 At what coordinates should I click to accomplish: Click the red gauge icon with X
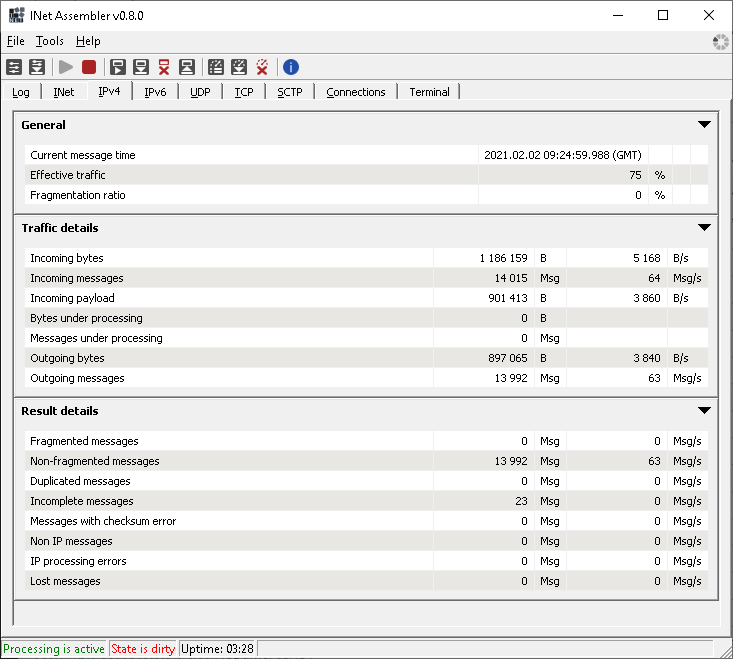click(262, 67)
